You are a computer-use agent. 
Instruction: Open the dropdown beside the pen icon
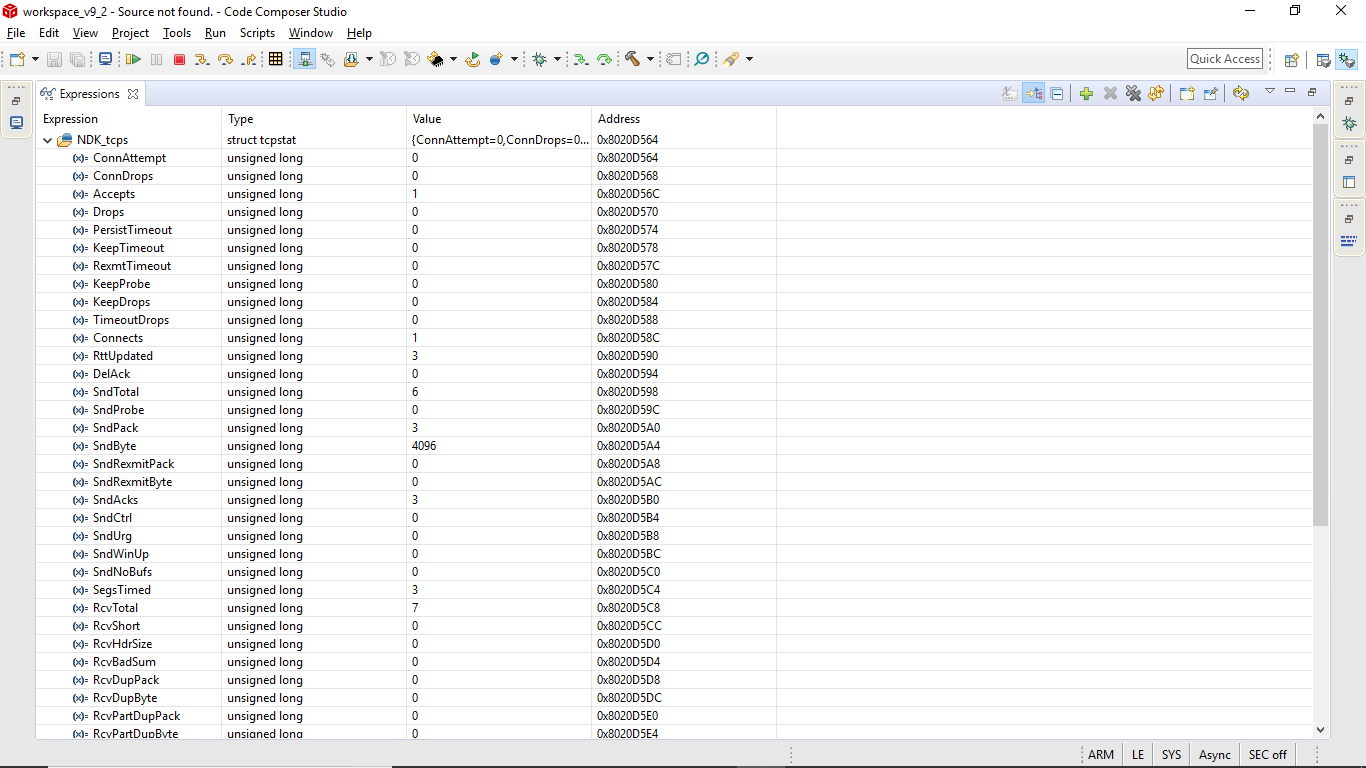click(749, 59)
